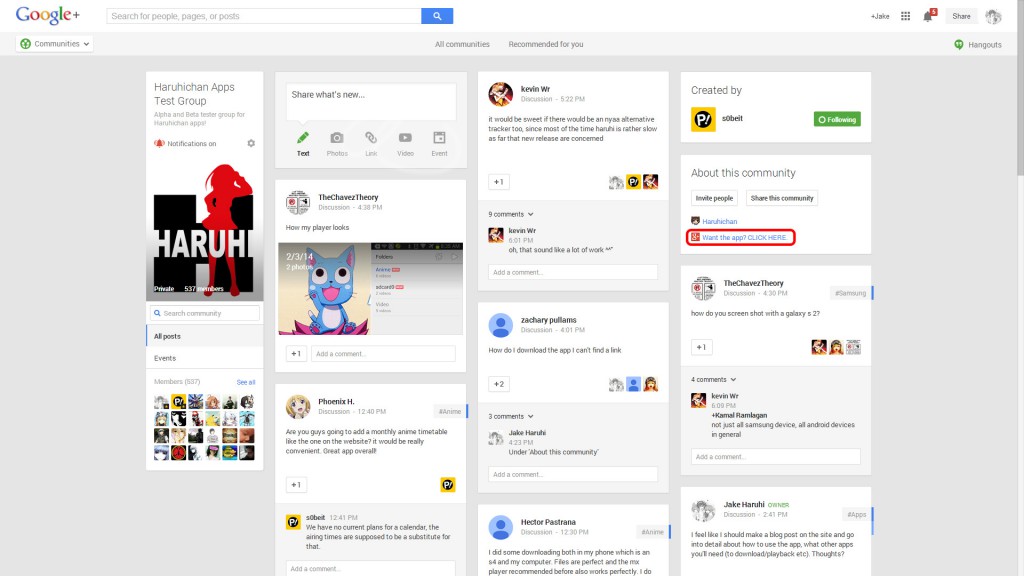This screenshot has height=576, width=1024.
Task: Open the notifications bell icon
Action: [928, 16]
